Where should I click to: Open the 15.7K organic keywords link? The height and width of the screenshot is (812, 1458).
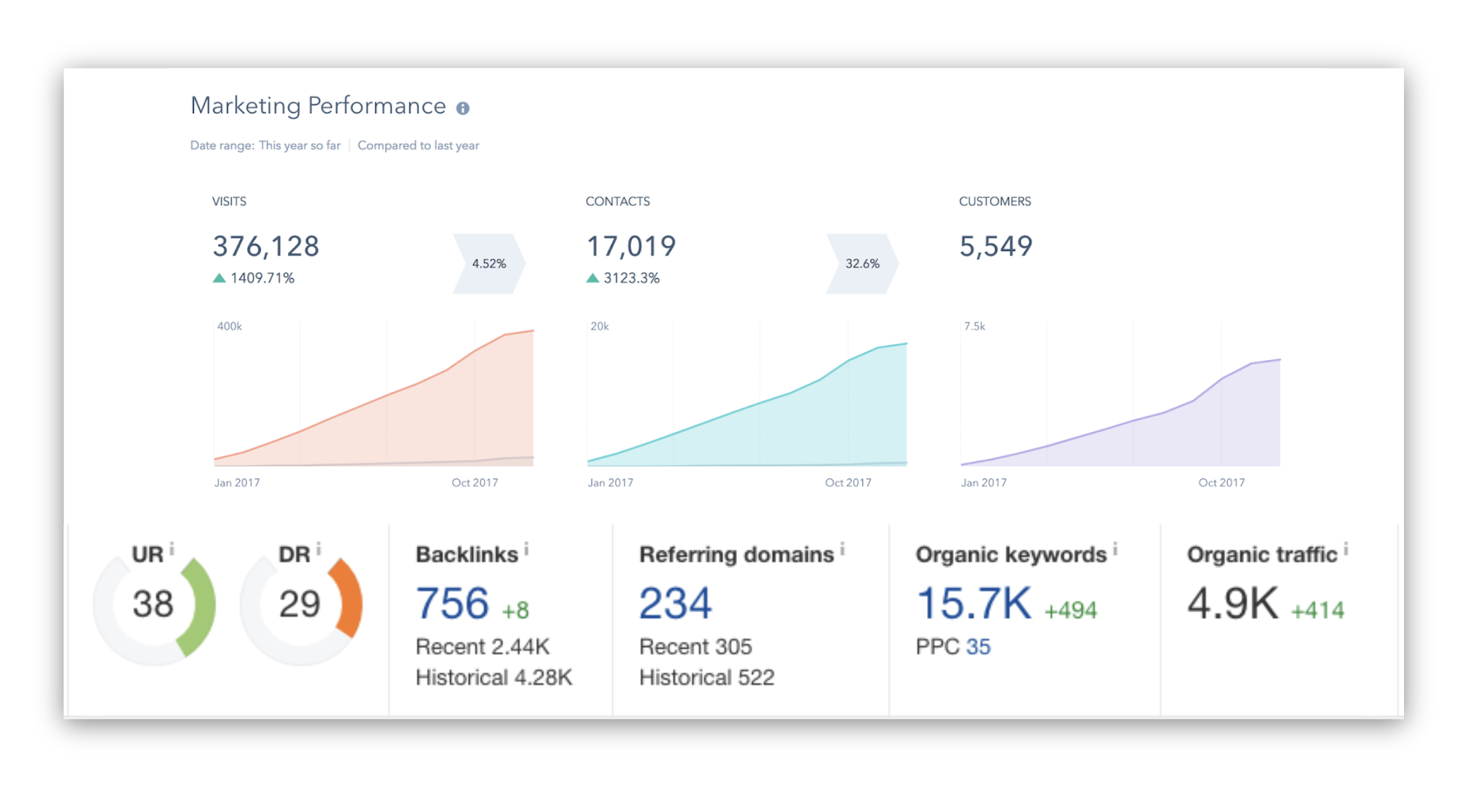pos(974,603)
